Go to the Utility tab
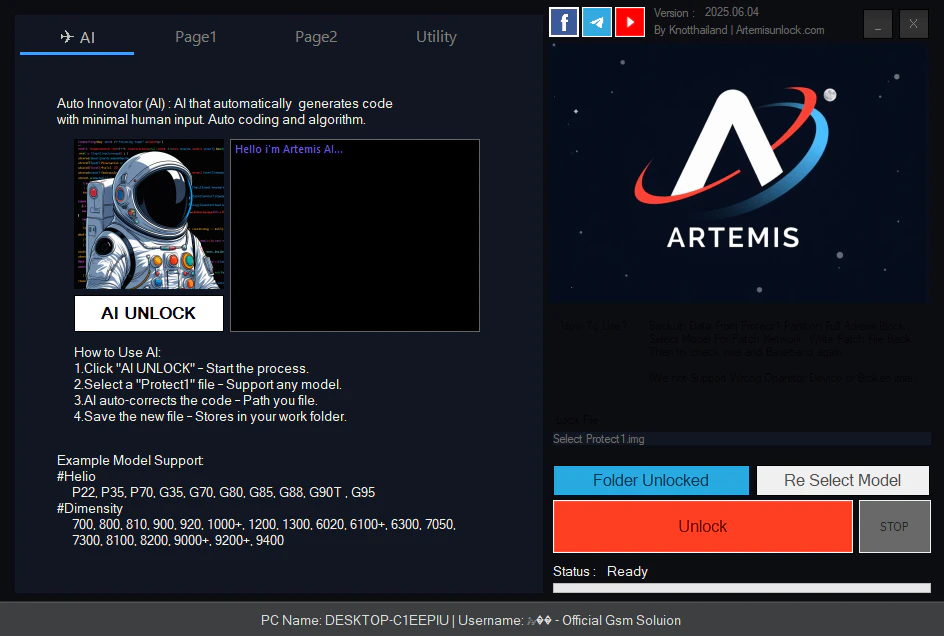 [436, 37]
